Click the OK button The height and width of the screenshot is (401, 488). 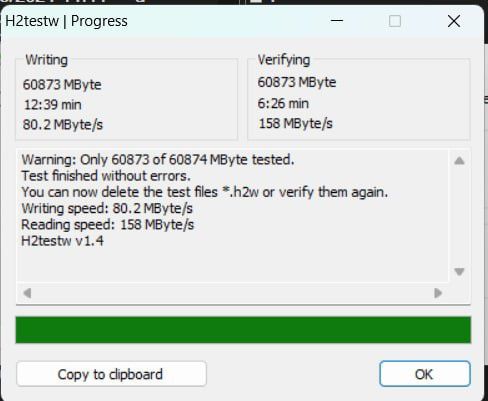(425, 374)
